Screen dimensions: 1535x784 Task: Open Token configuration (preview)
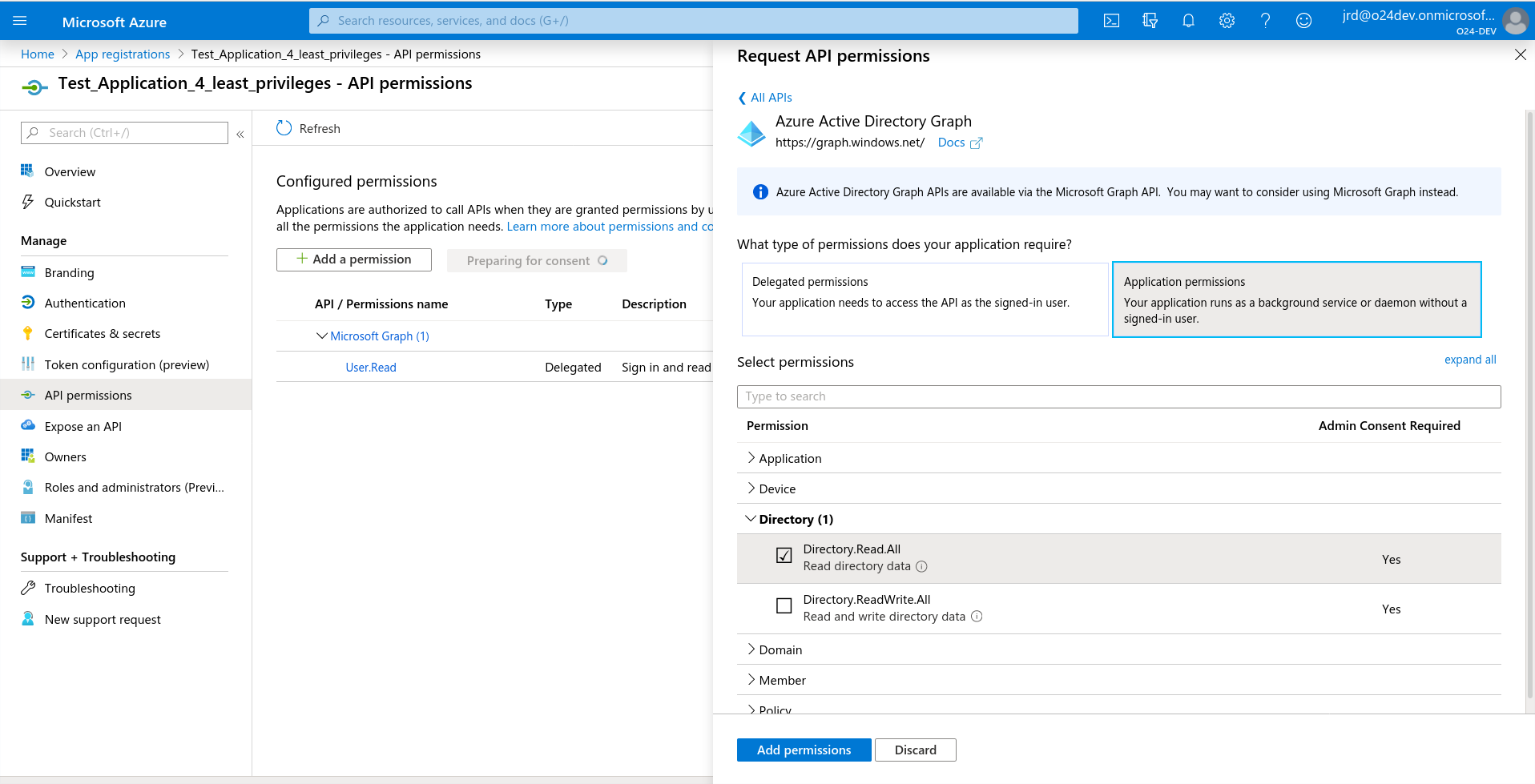(x=127, y=364)
